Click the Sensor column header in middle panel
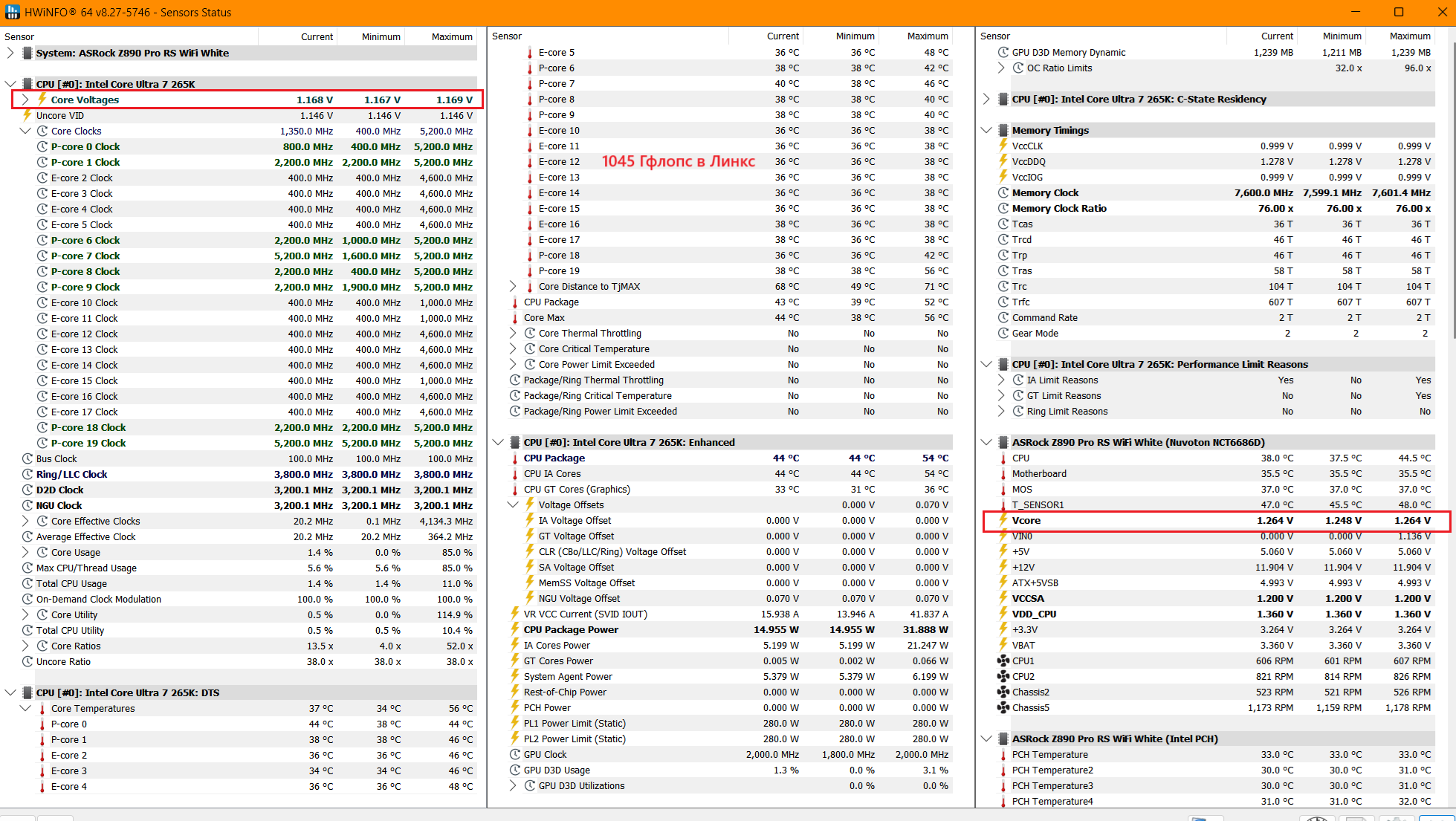The width and height of the screenshot is (1456, 821). 507,36
